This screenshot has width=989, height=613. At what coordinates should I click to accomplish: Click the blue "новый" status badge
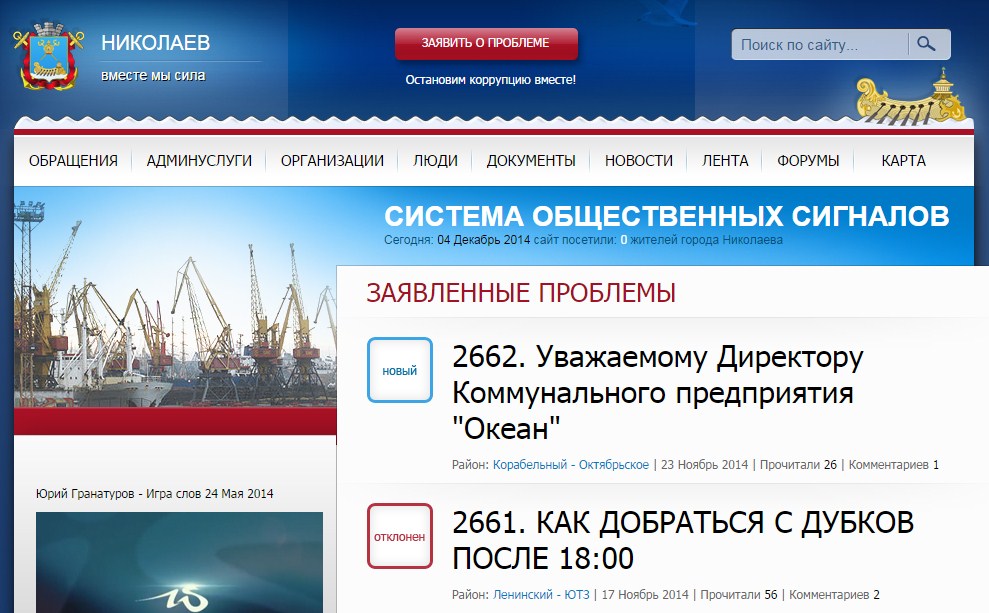(400, 370)
